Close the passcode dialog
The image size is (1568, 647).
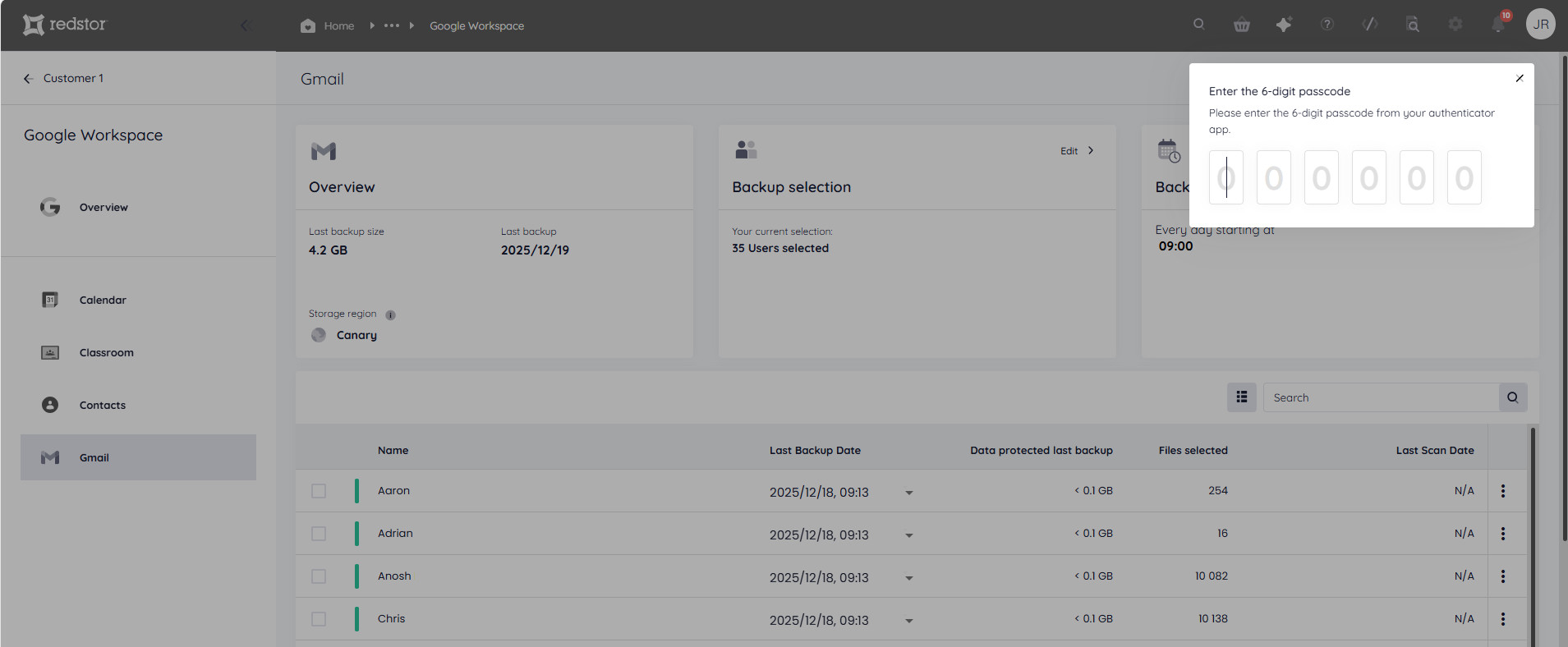[x=1520, y=78]
